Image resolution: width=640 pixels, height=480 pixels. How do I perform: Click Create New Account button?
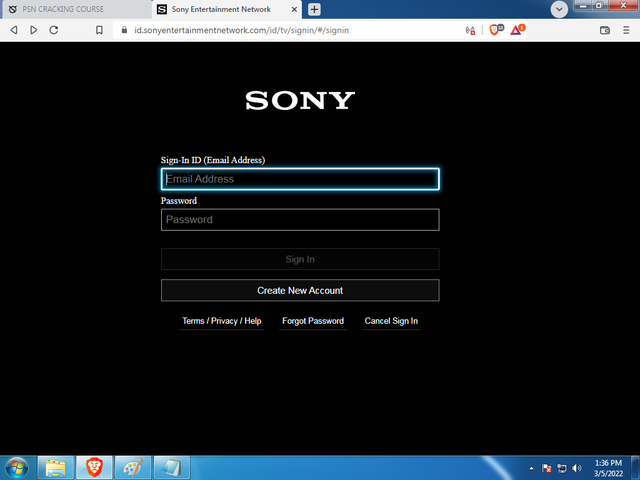pyautogui.click(x=300, y=290)
